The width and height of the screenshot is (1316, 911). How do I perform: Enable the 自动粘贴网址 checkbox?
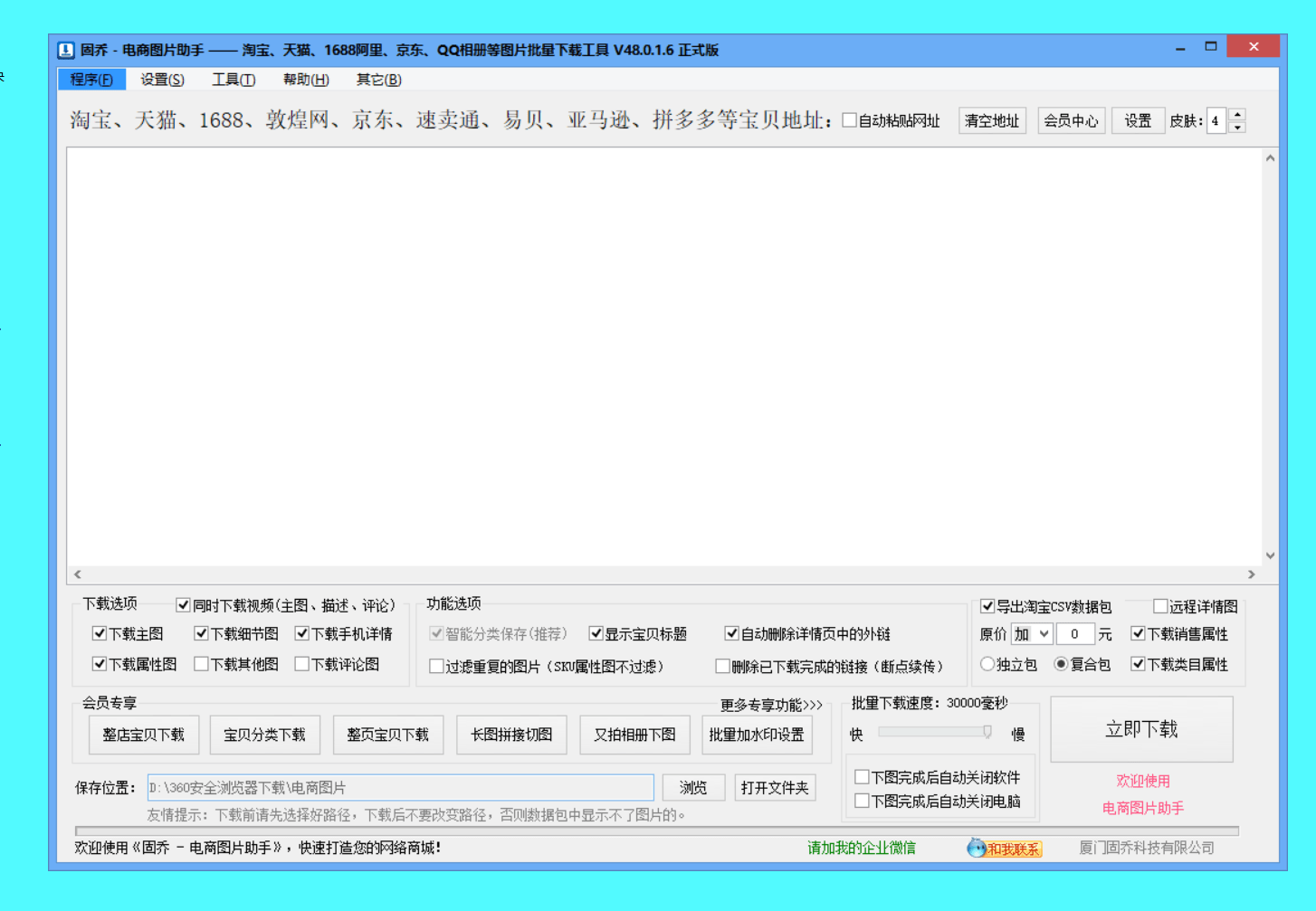coord(850,120)
